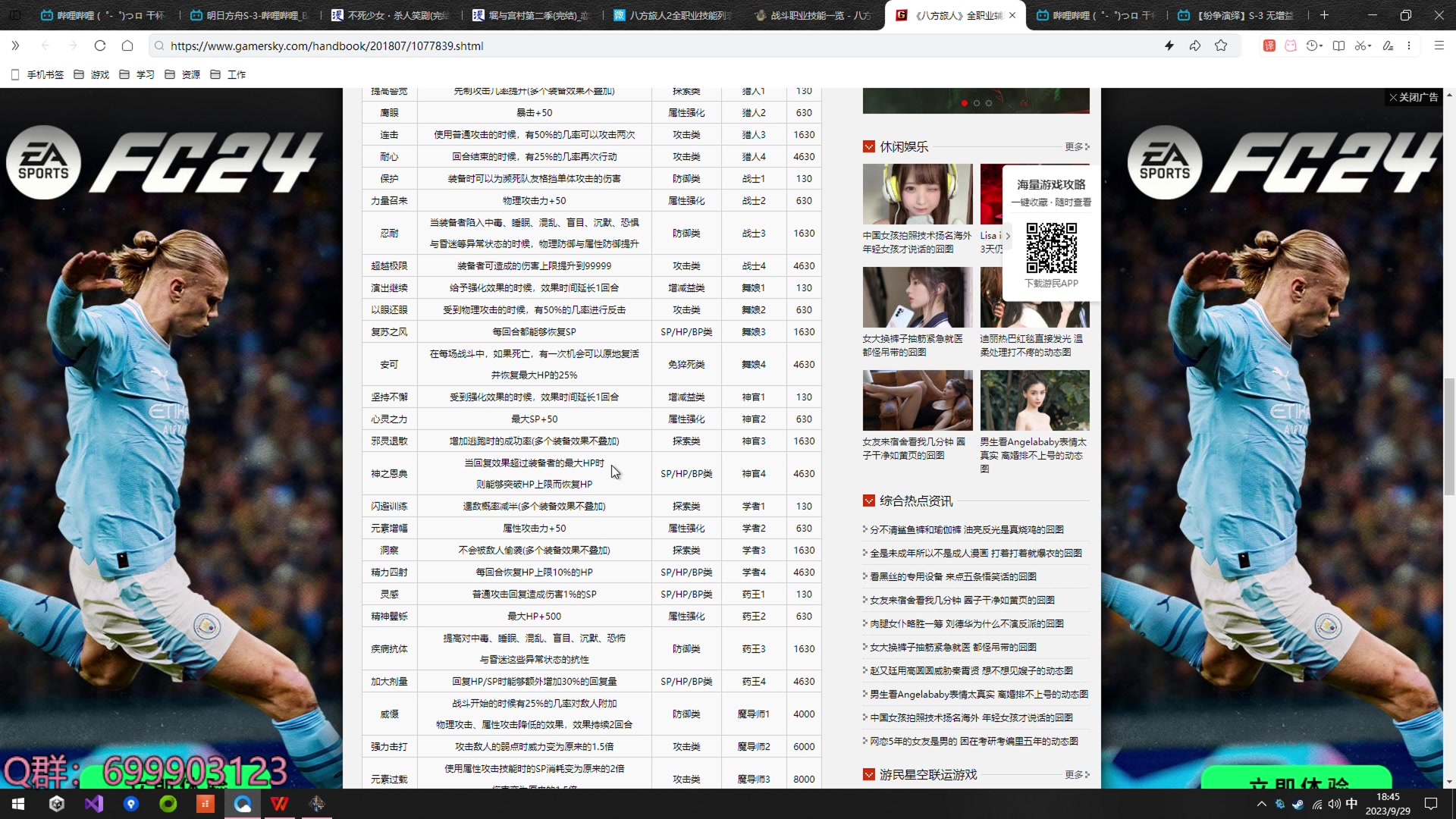Screen dimensions: 1456x819
Task: Click table cell 超越极限
Action: pyautogui.click(x=389, y=266)
